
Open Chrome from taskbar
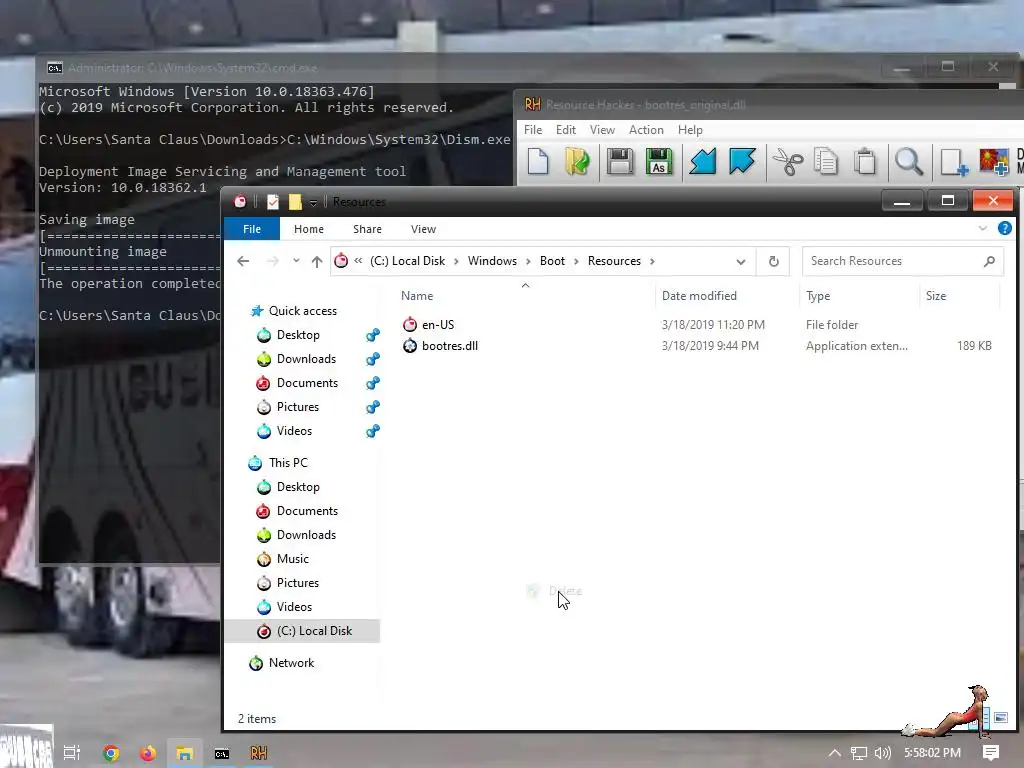click(111, 753)
